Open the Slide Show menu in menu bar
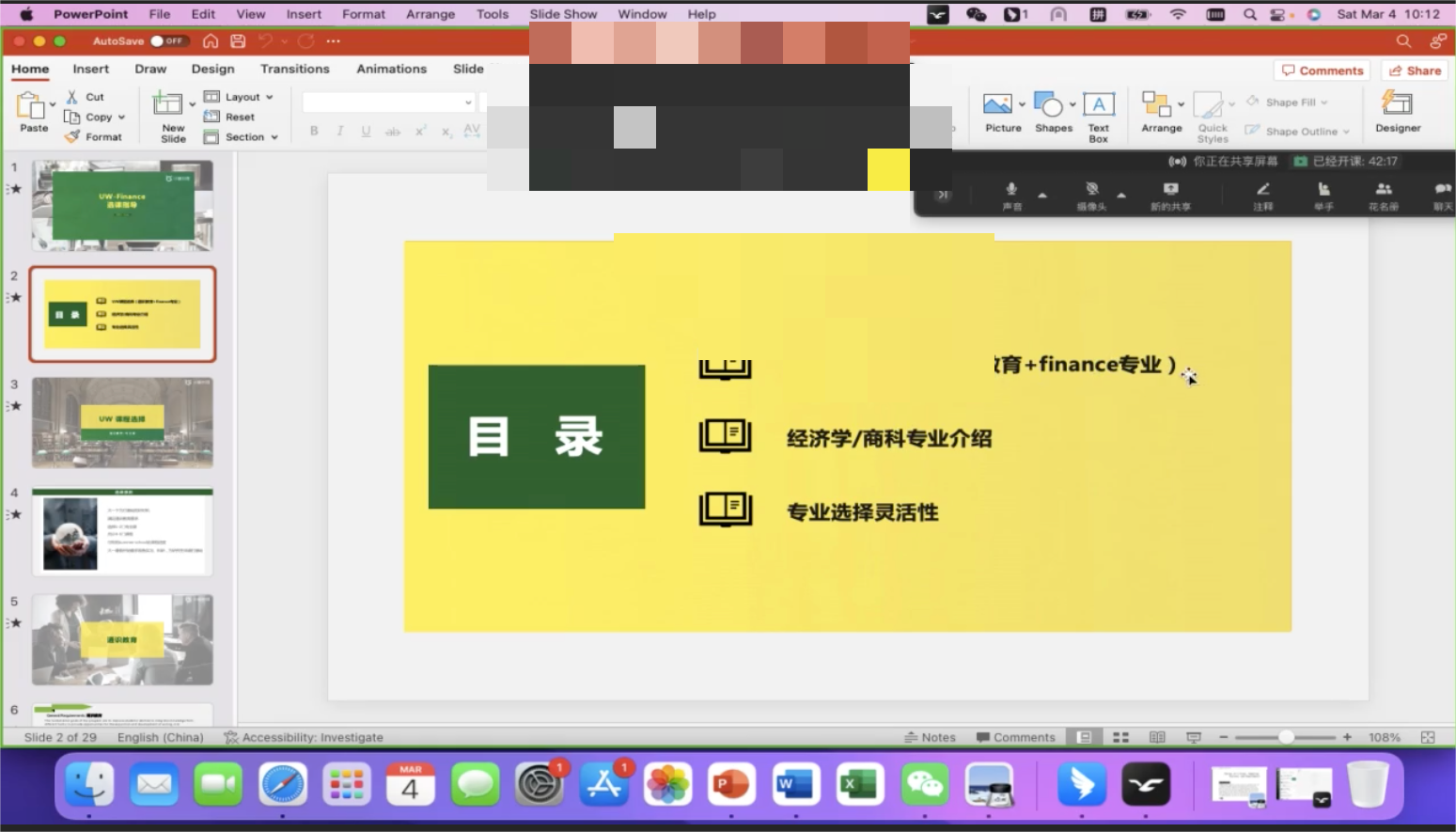The width and height of the screenshot is (1456, 832). pos(562,14)
